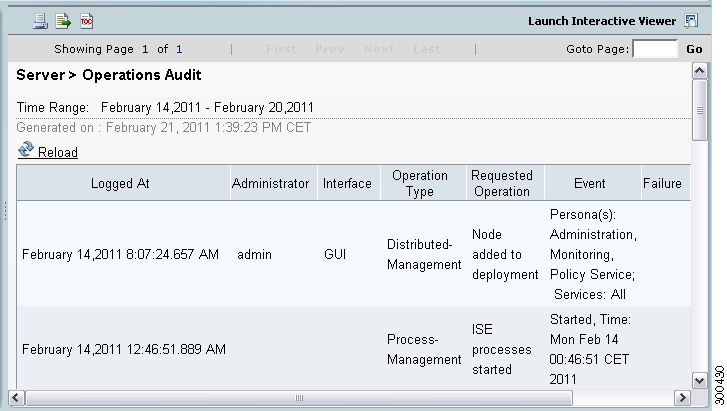The height and width of the screenshot is (411, 727).
Task: Click the Print report icon
Action: [40, 21]
